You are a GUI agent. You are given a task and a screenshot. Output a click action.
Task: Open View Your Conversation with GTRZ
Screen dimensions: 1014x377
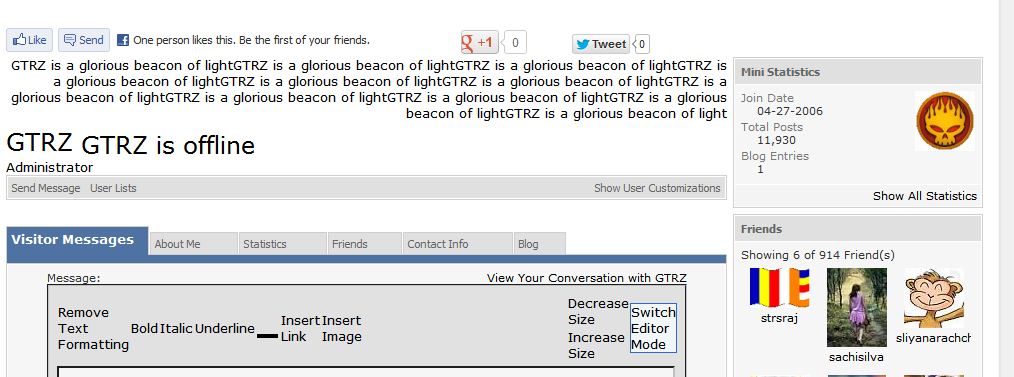click(x=587, y=278)
